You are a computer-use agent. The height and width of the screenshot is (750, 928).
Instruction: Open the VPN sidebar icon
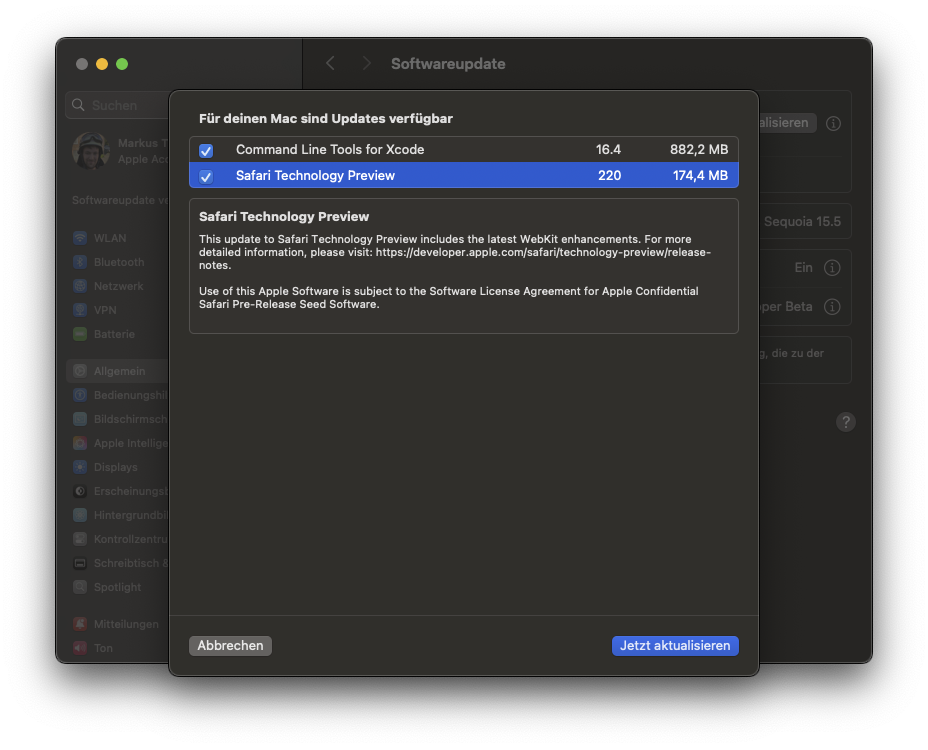point(80,310)
